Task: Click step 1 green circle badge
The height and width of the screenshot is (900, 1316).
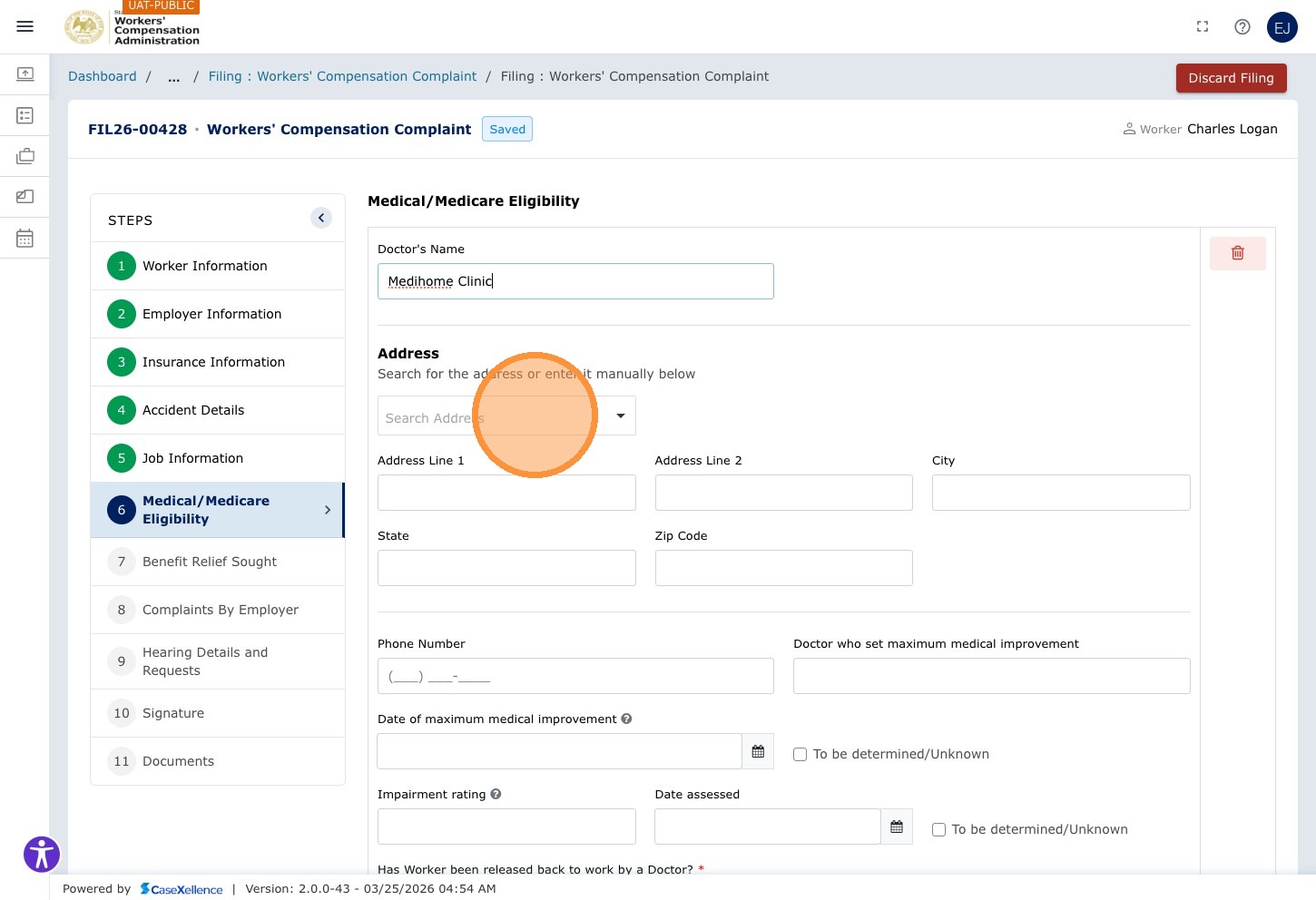Action: pyautogui.click(x=122, y=266)
